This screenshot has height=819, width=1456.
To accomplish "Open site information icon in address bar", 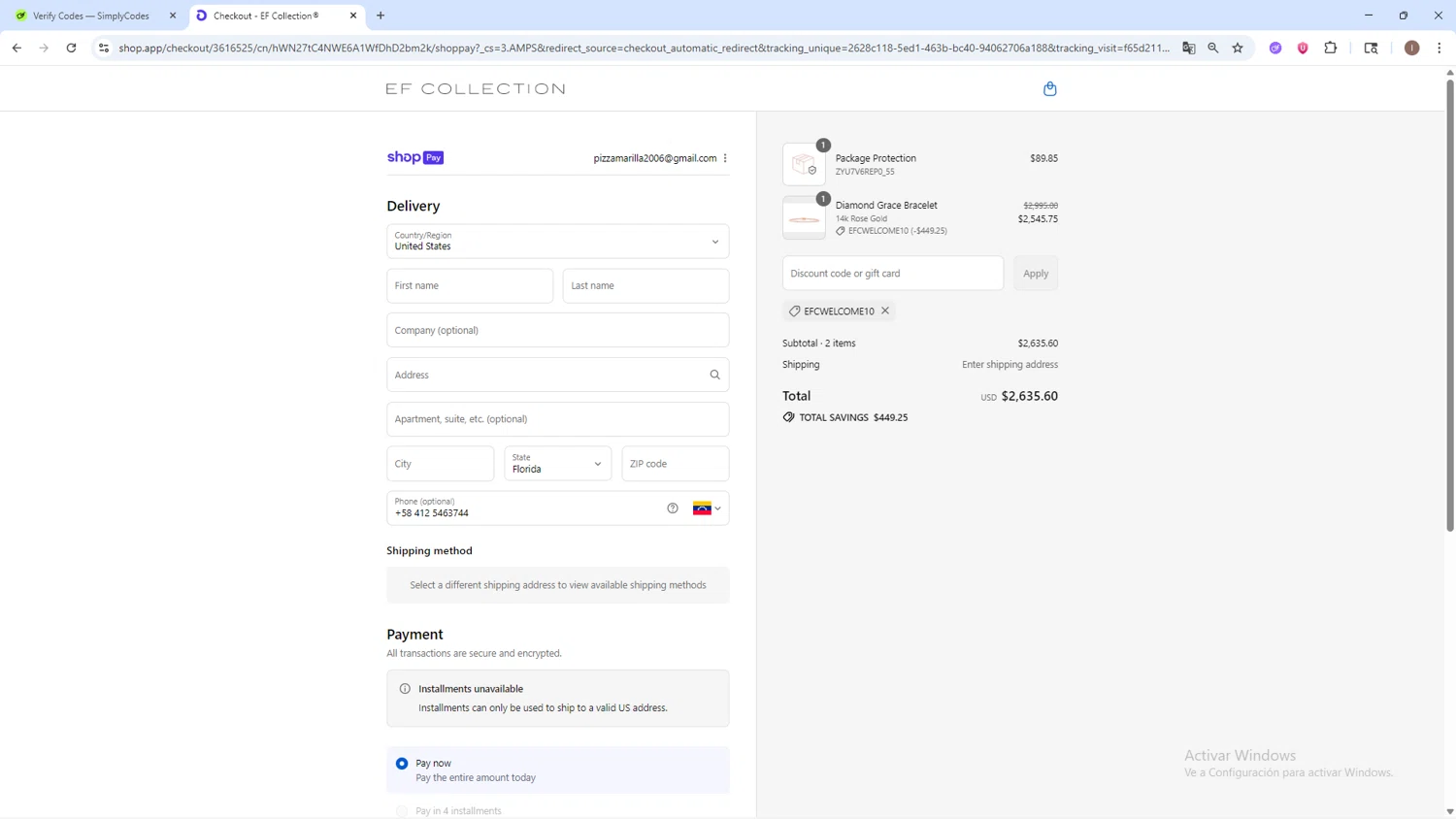I will click(x=104, y=48).
